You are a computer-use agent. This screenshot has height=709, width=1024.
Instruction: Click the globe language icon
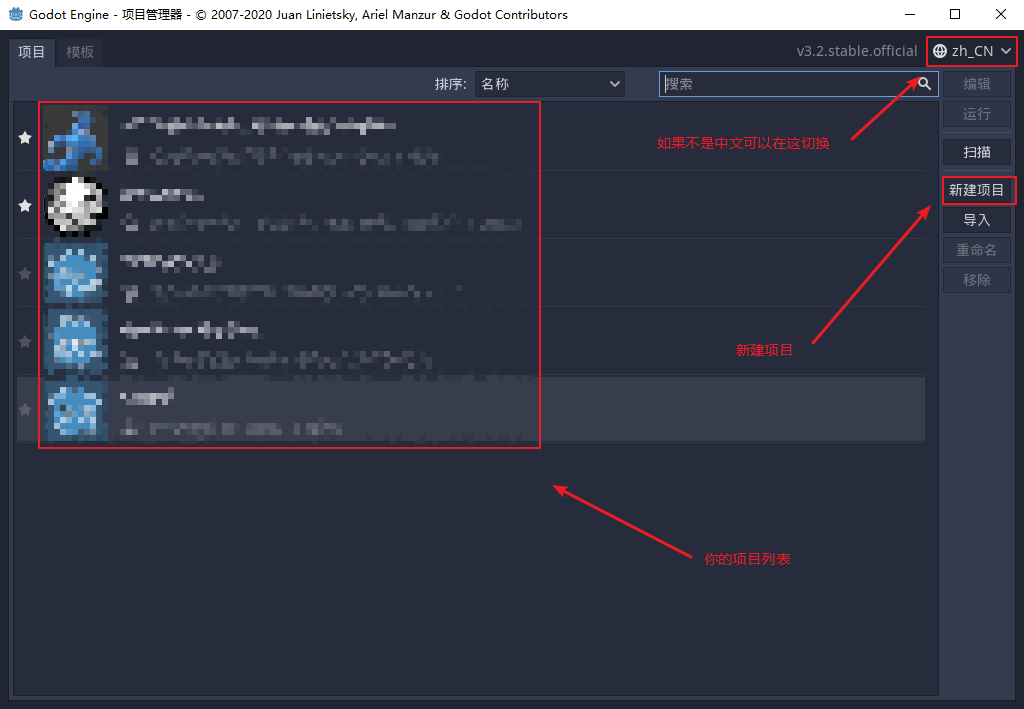click(x=940, y=51)
